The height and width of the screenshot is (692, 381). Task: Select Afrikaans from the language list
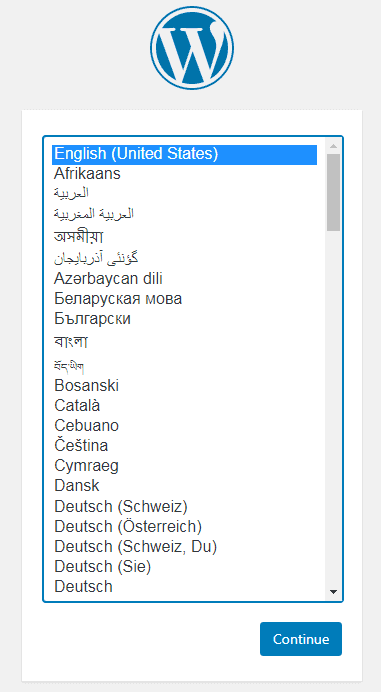(185, 174)
